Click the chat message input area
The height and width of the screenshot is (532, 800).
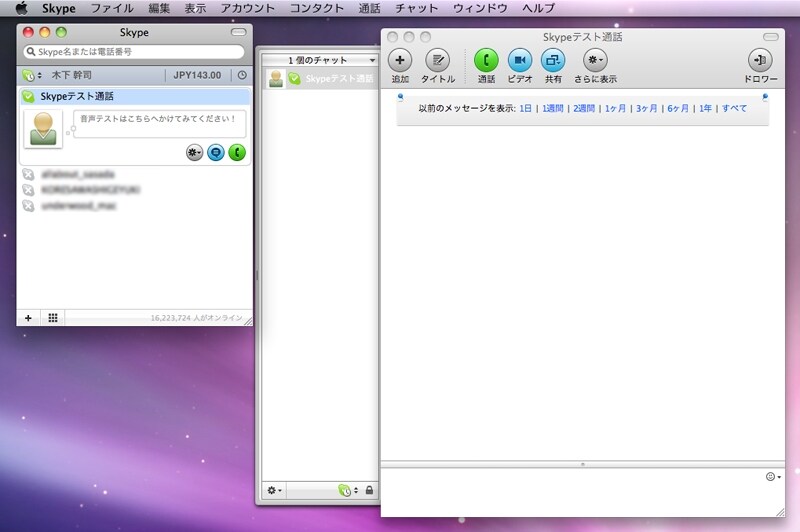tap(571, 492)
